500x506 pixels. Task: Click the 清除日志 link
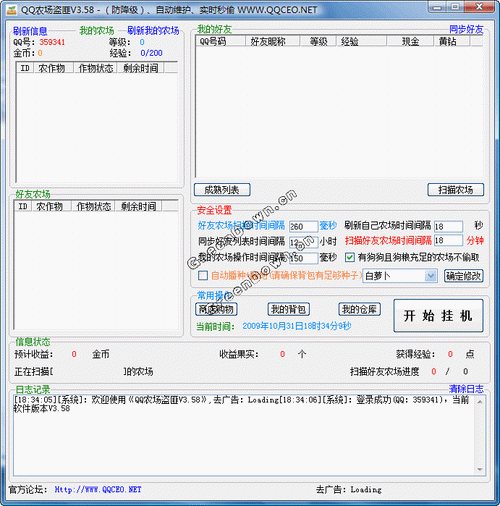pyautogui.click(x=466, y=389)
